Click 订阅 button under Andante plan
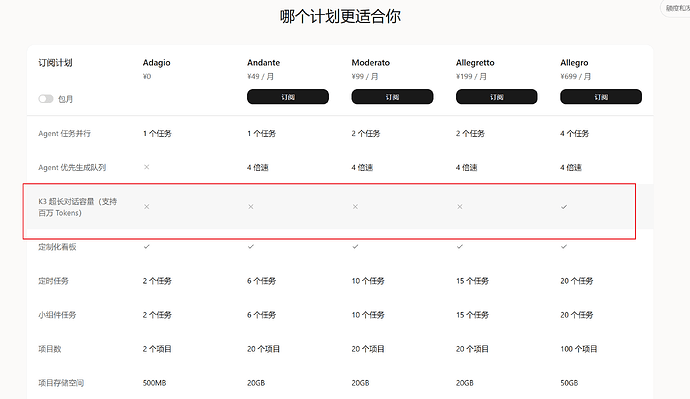 coord(288,97)
